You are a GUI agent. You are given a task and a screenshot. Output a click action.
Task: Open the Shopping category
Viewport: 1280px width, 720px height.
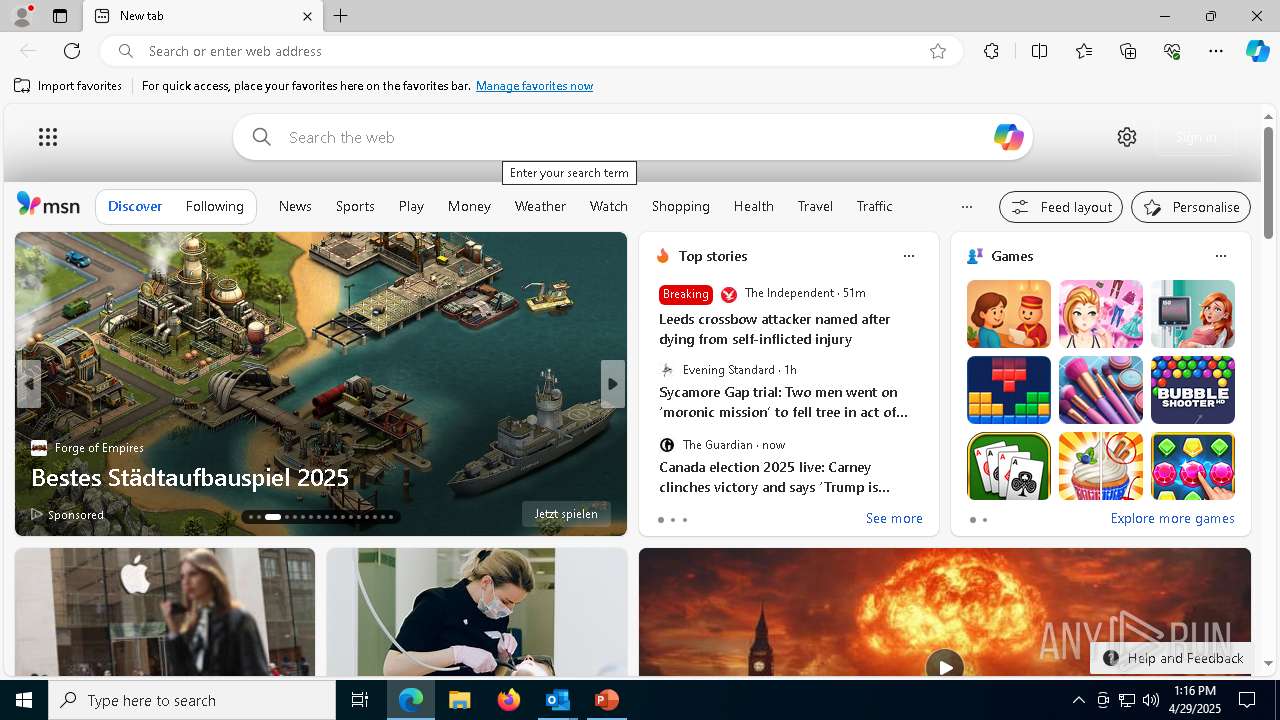click(x=681, y=206)
